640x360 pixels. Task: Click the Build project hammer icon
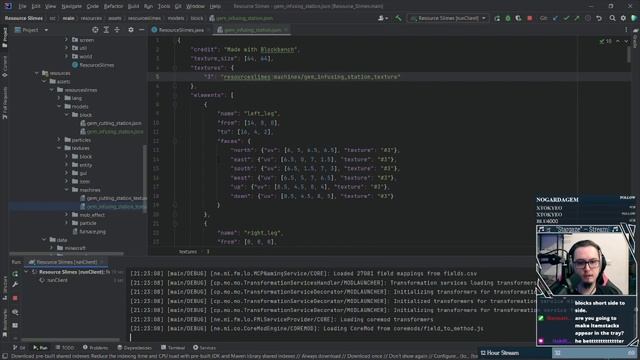point(398,18)
